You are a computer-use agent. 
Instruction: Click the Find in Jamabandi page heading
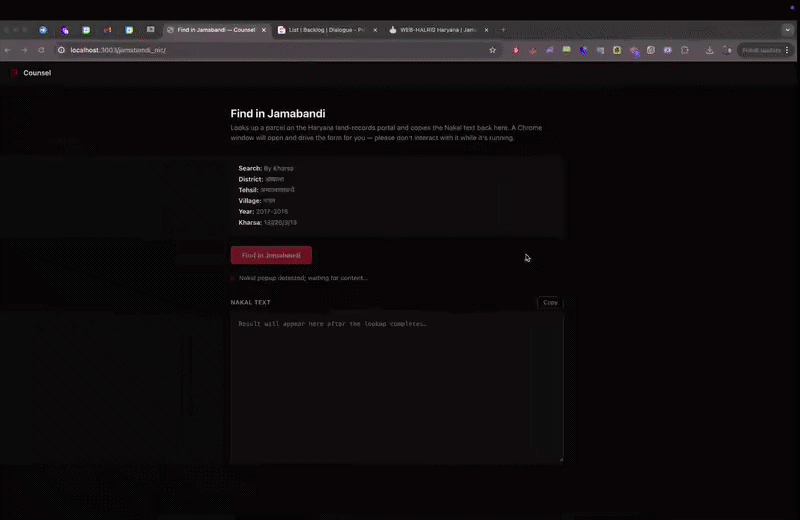pyautogui.click(x=278, y=113)
